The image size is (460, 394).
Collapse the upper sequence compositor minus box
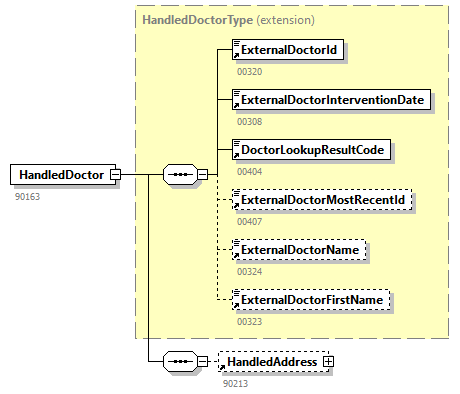click(x=203, y=174)
